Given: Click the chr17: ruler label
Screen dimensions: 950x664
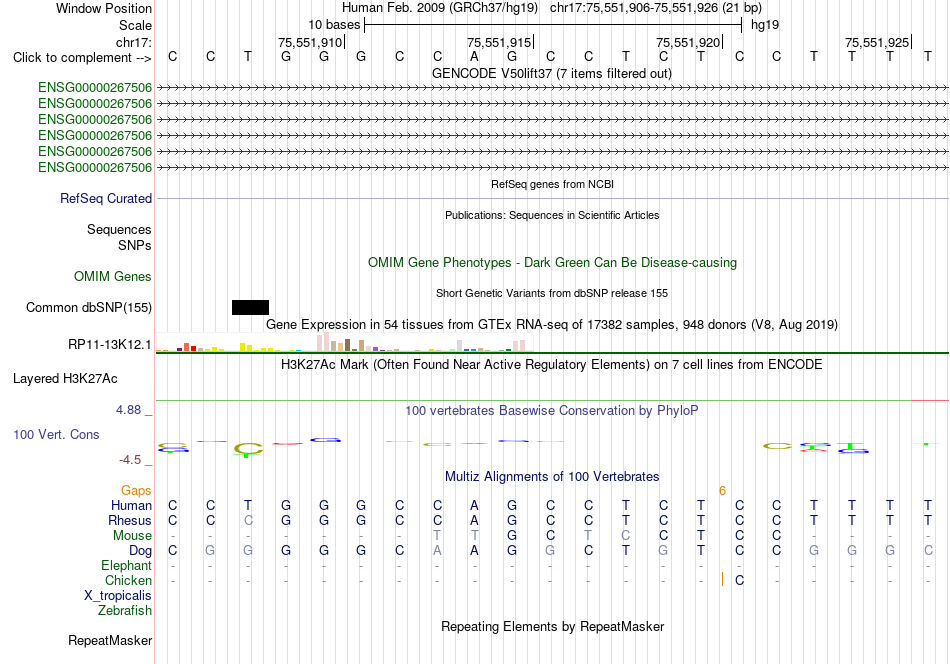Looking at the screenshot, I should pyautogui.click(x=134, y=42).
